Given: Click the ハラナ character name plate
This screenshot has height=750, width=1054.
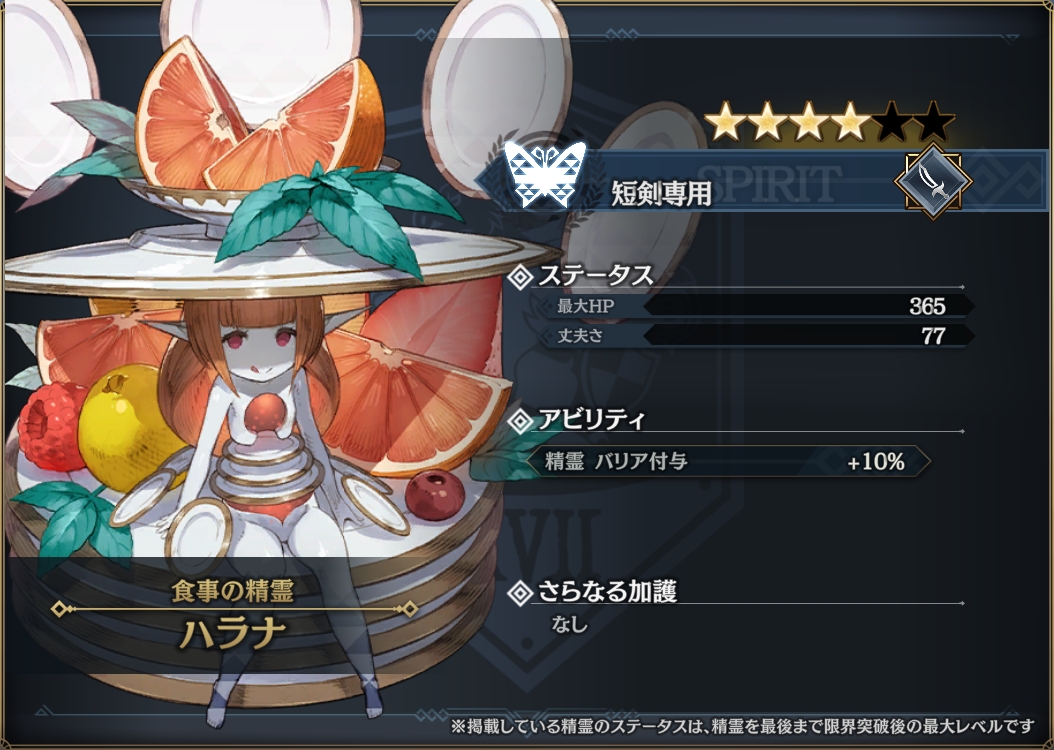Looking at the screenshot, I should point(235,633).
